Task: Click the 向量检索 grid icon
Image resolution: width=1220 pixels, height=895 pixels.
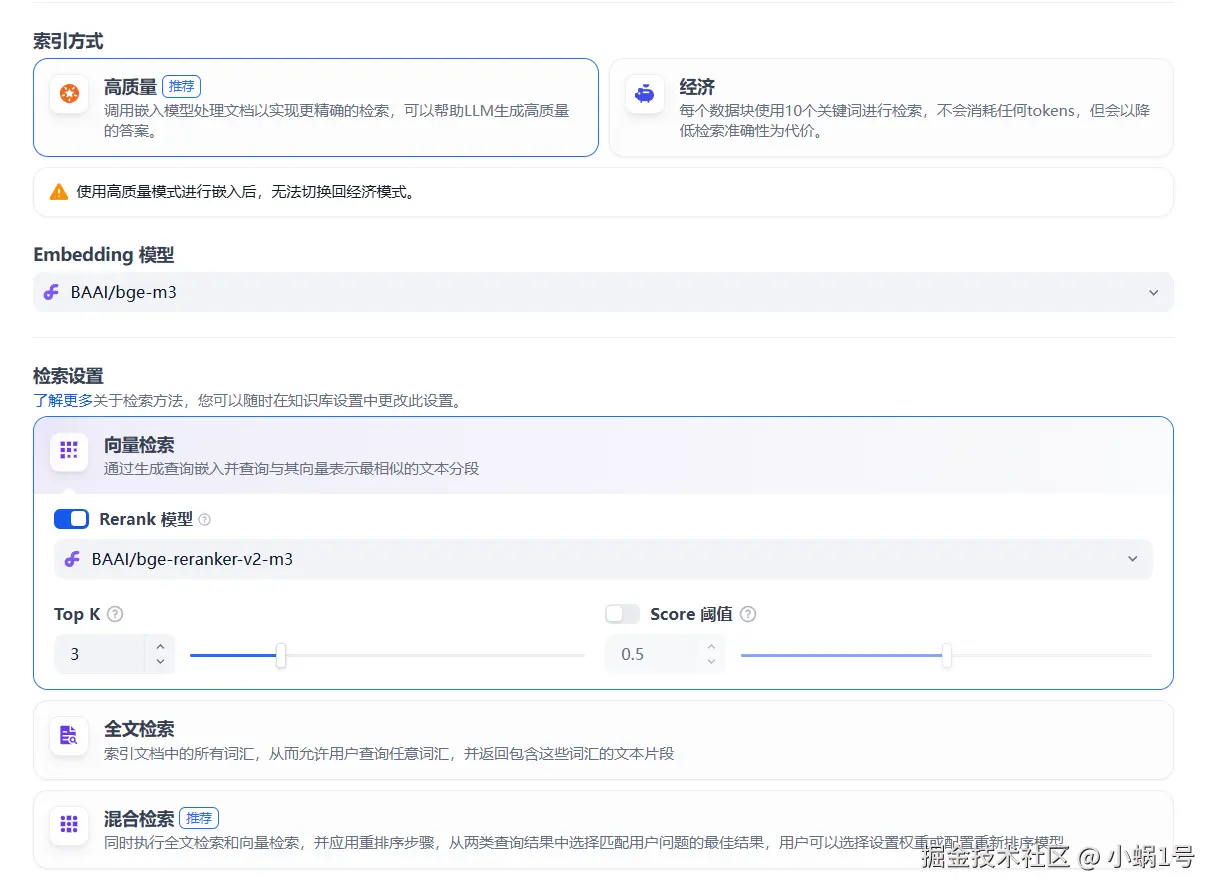Action: click(x=68, y=451)
